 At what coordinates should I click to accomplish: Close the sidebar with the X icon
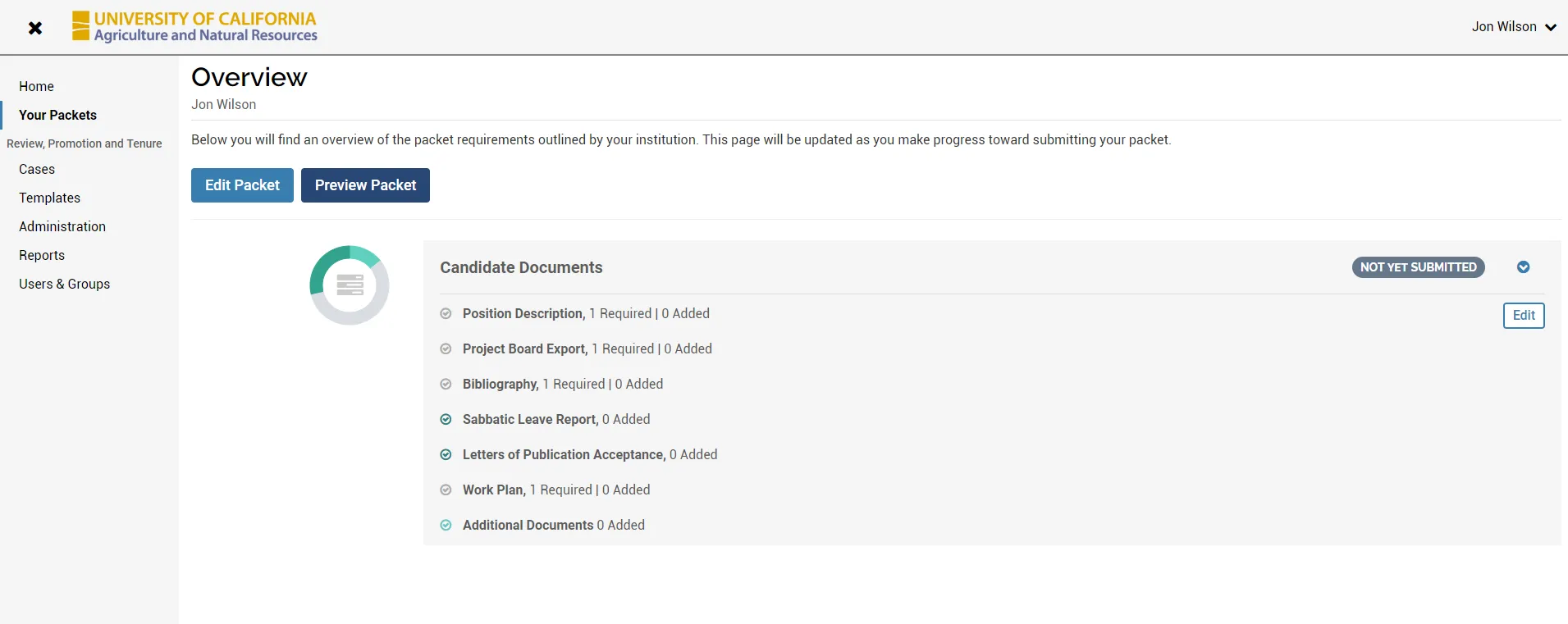tap(35, 28)
